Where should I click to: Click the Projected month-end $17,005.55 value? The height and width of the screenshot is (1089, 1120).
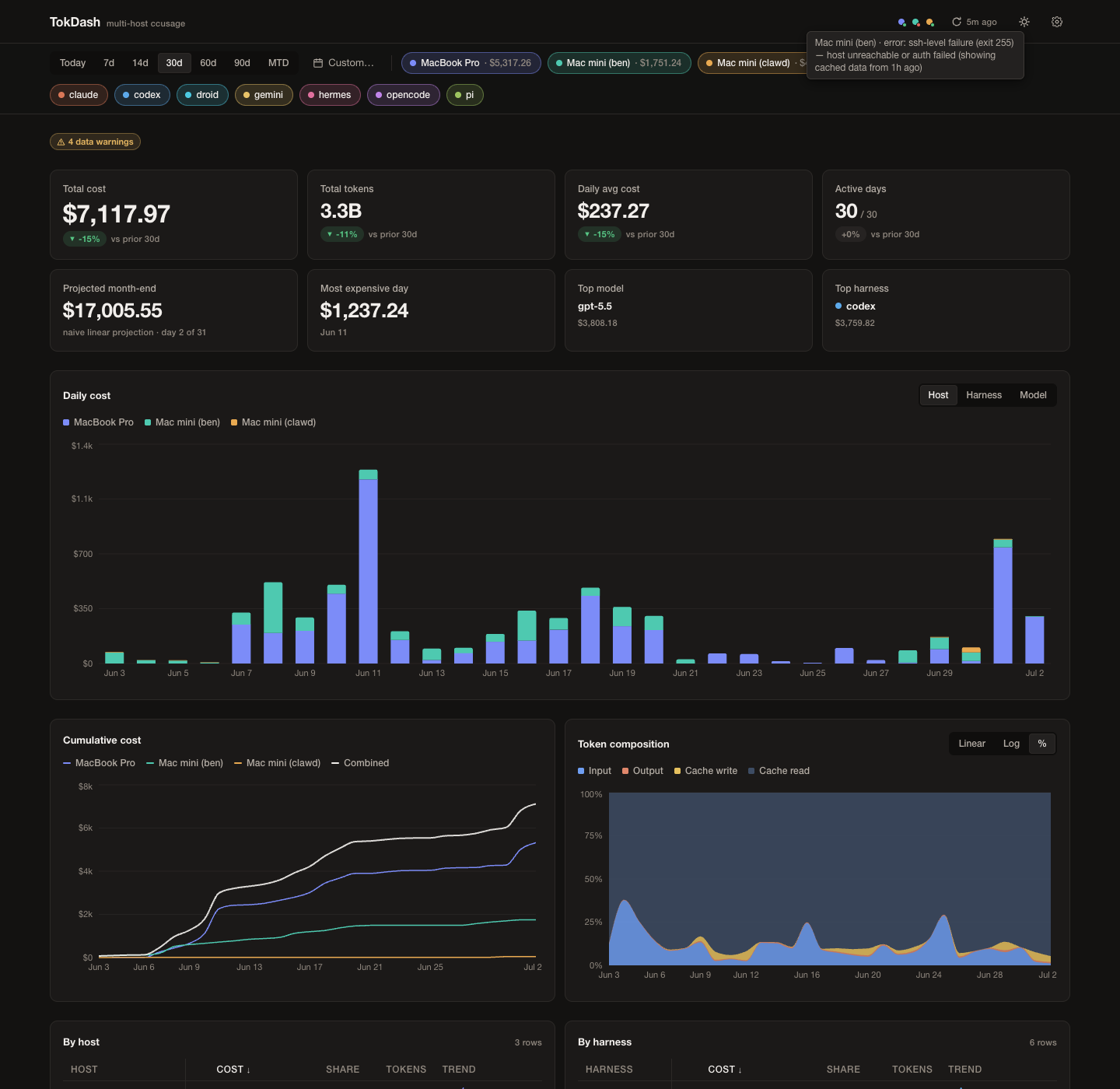click(x=113, y=310)
